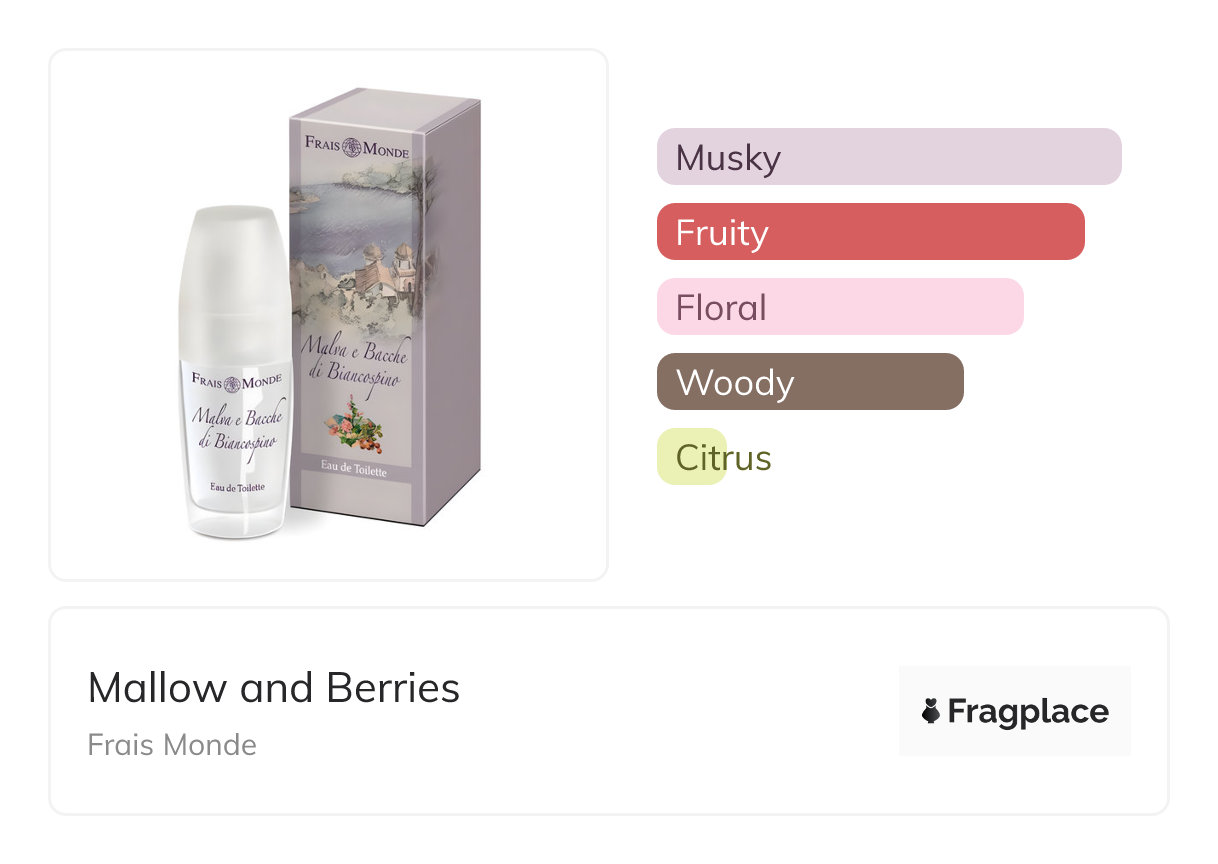Open the Frais Monde brand link
Viewport: 1218px width, 864px height.
(172, 745)
